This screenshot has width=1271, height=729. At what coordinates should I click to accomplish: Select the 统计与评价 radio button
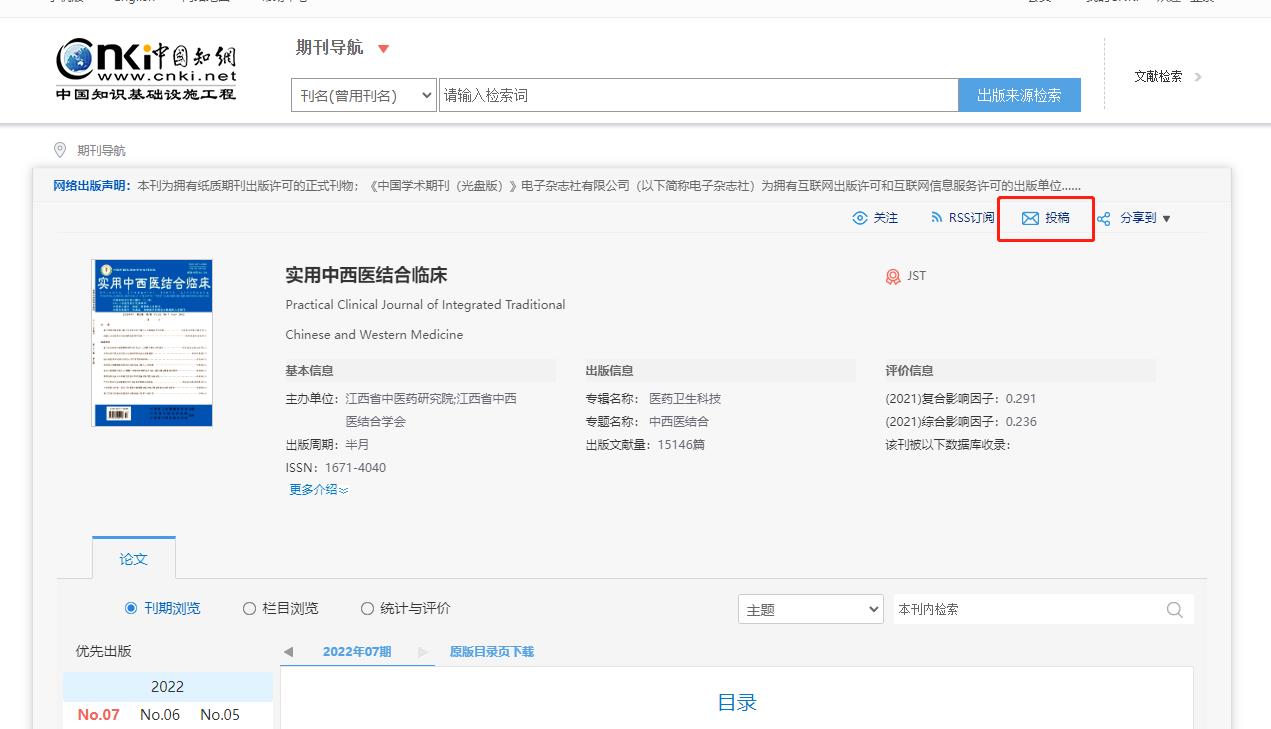pos(367,608)
